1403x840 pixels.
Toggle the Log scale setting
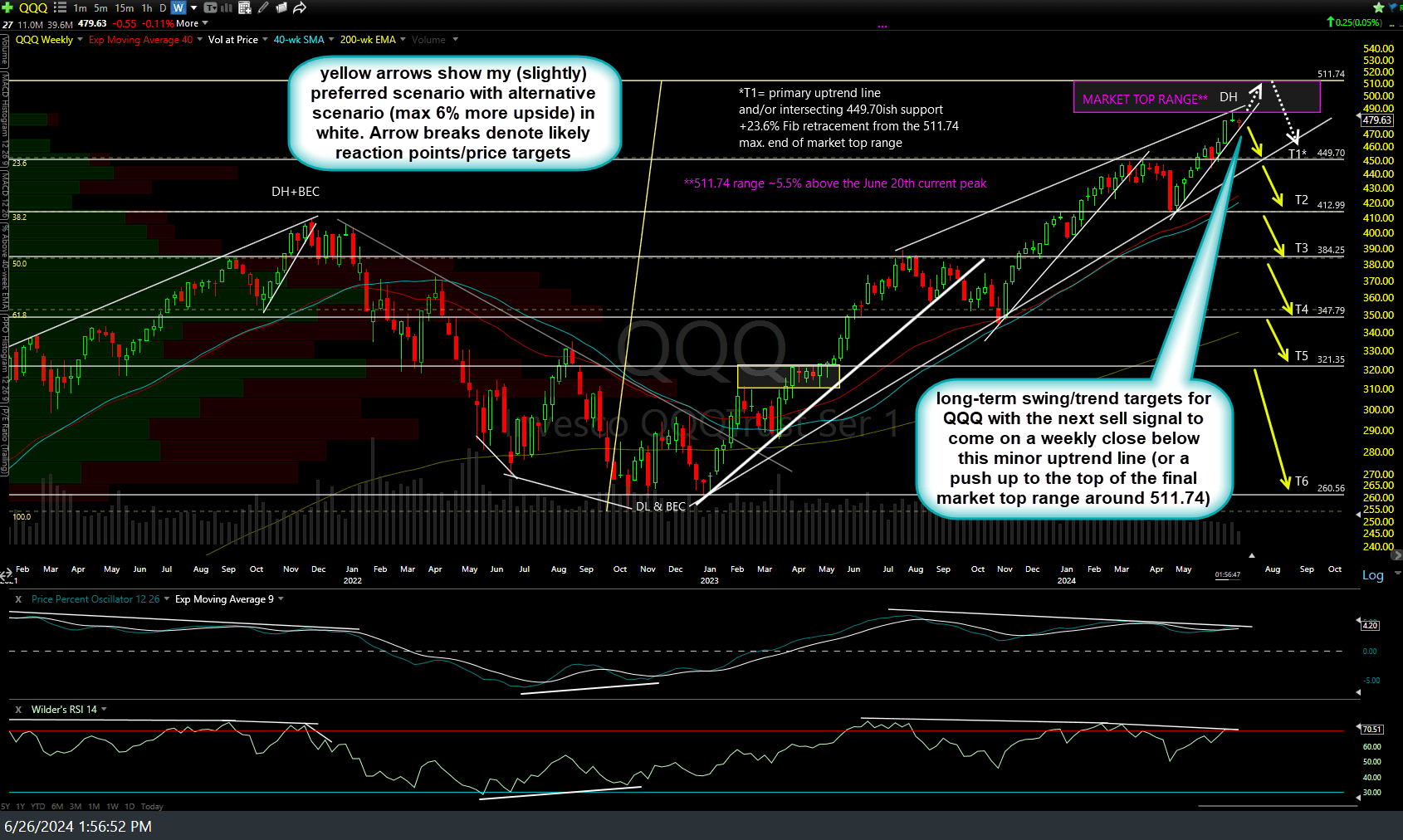1373,575
